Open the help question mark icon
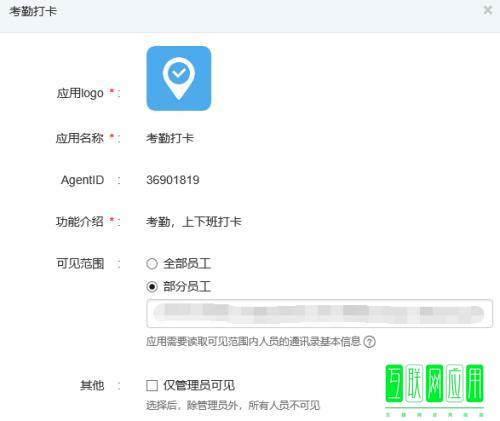500x421 pixels. 369,342
